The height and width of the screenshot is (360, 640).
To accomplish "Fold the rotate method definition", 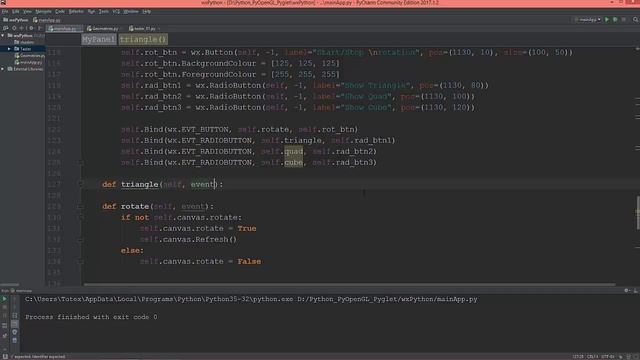I will coord(80,207).
